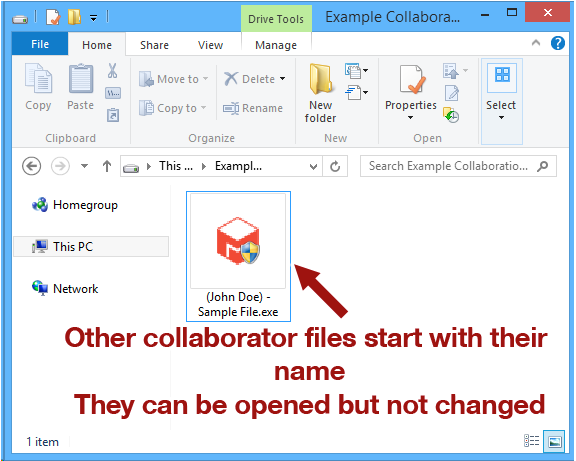Create a New folder

click(320, 93)
